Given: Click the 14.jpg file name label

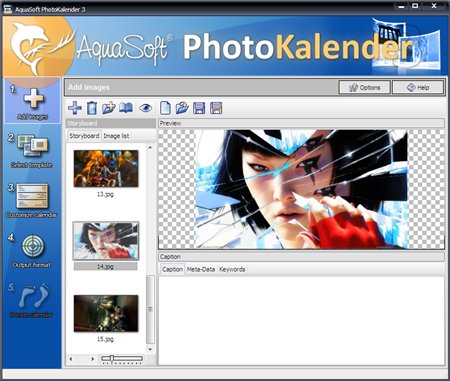Looking at the screenshot, I should [x=105, y=266].
